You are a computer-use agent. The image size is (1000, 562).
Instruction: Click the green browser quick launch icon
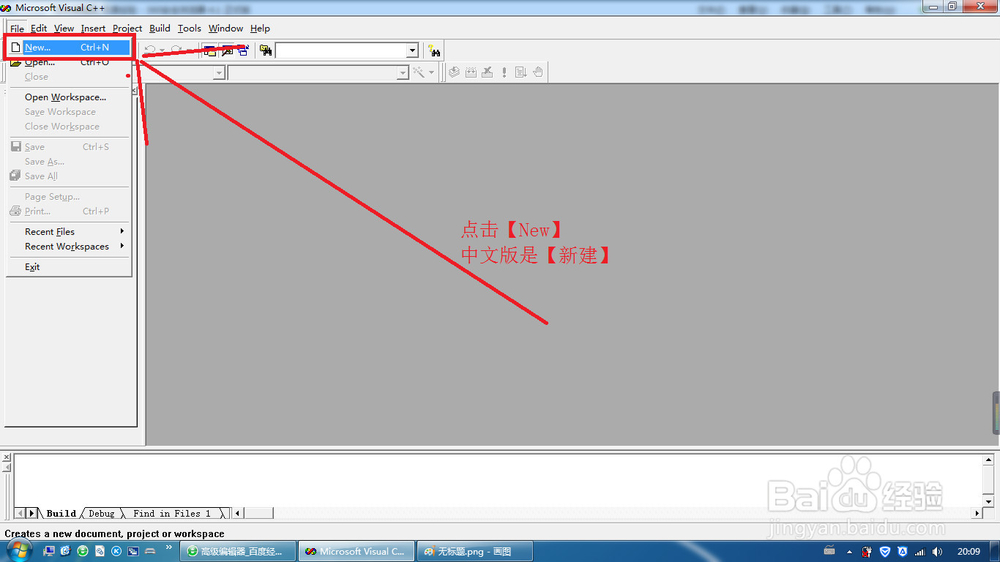82,551
